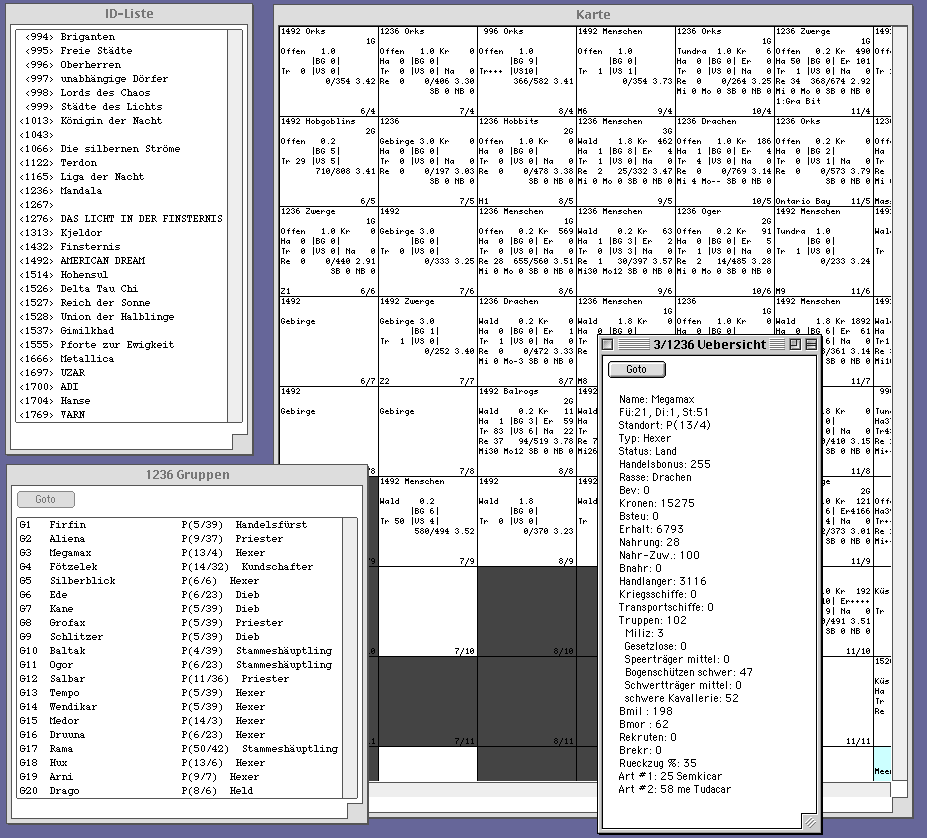Select group G7 Kane Dieb
The width and height of the screenshot is (927, 838).
point(179,609)
